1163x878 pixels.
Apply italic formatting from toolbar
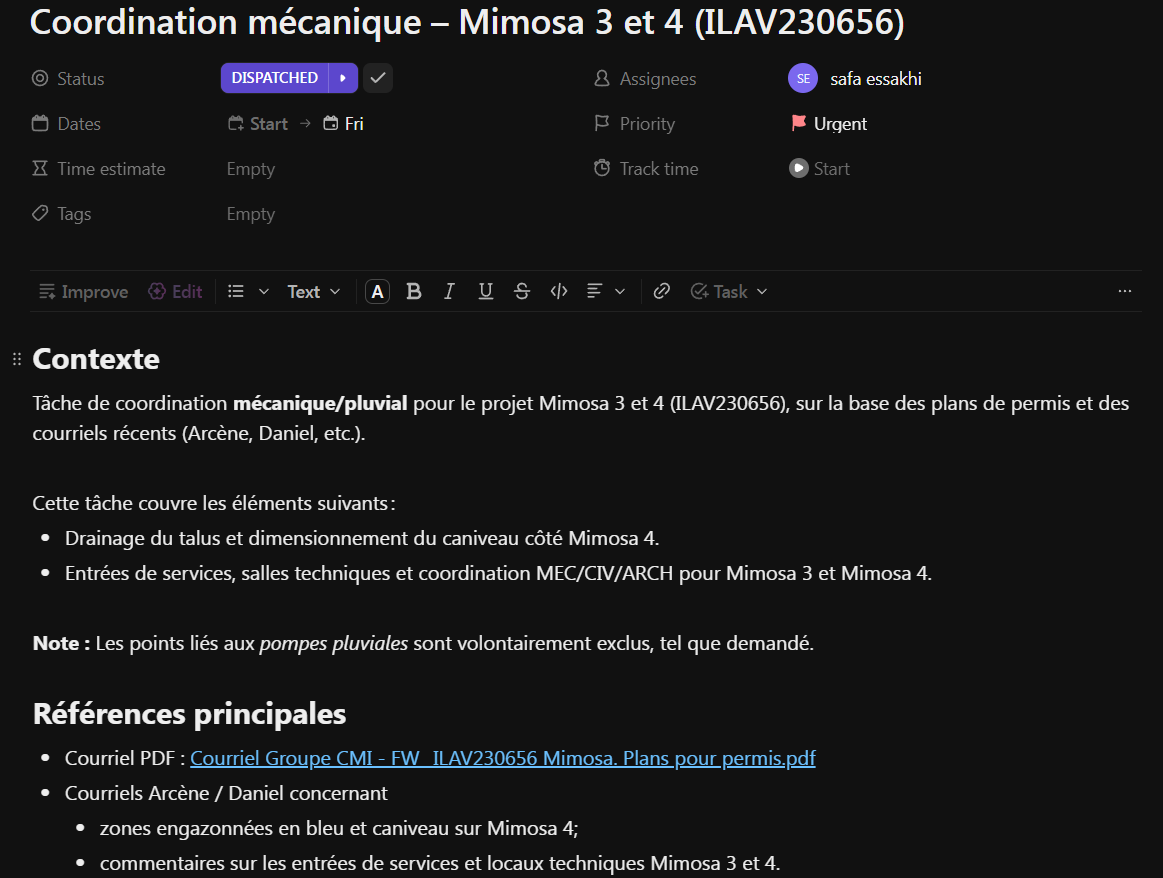pos(449,292)
